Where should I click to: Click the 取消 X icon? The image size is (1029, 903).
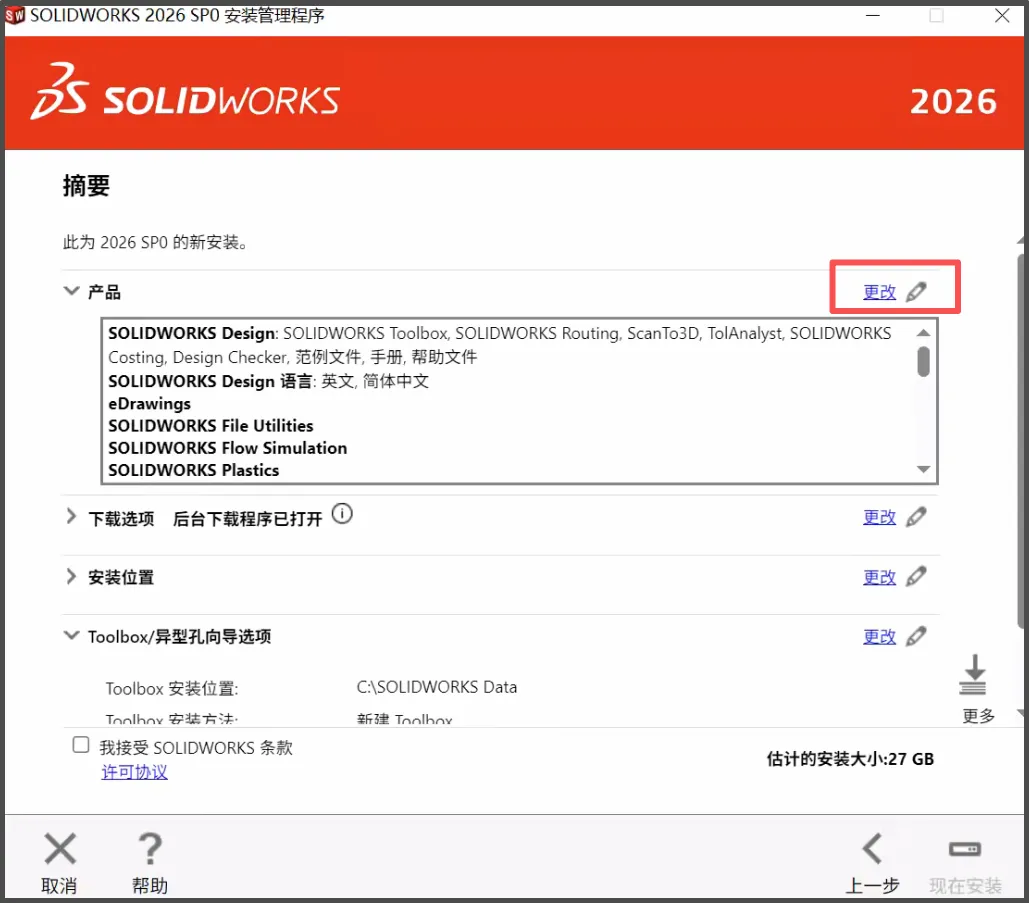click(60, 849)
